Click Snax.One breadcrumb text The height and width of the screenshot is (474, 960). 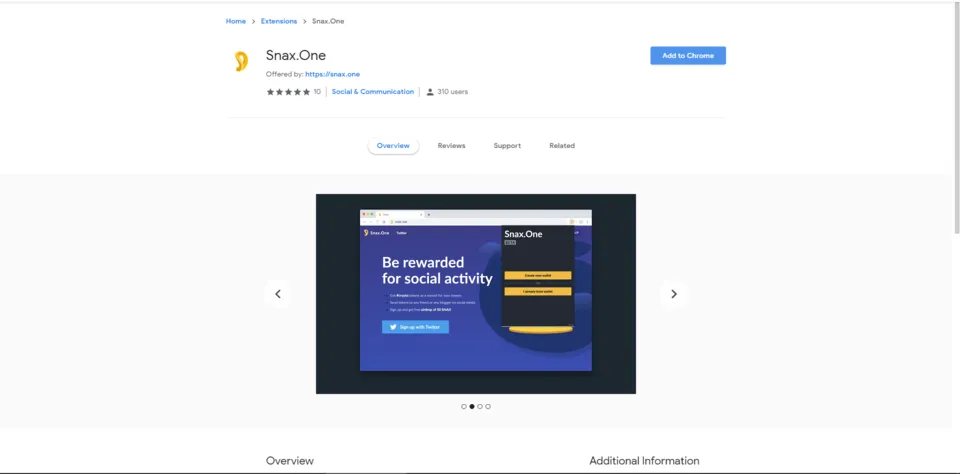point(328,21)
